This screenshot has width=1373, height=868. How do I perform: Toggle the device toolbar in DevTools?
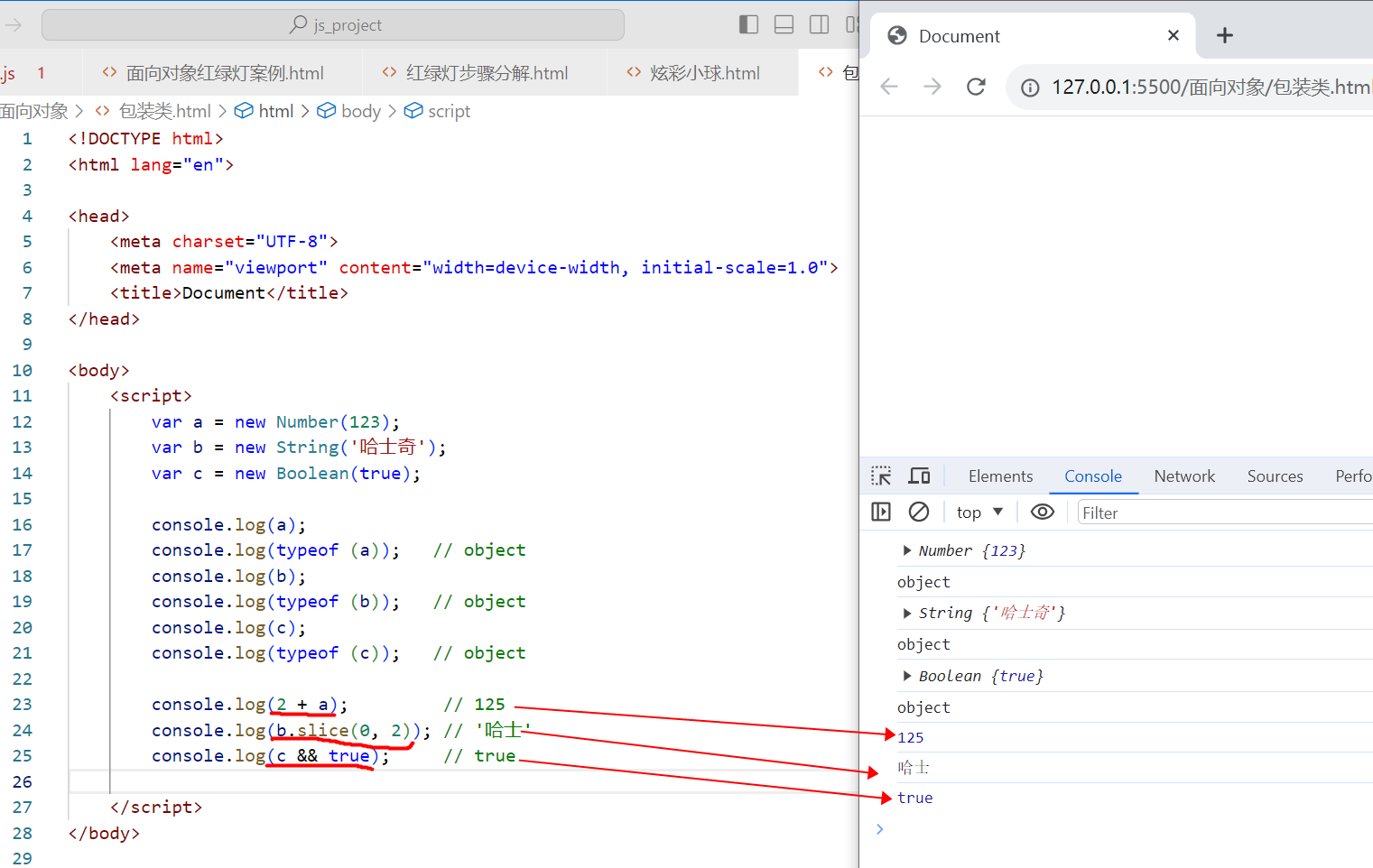(919, 476)
